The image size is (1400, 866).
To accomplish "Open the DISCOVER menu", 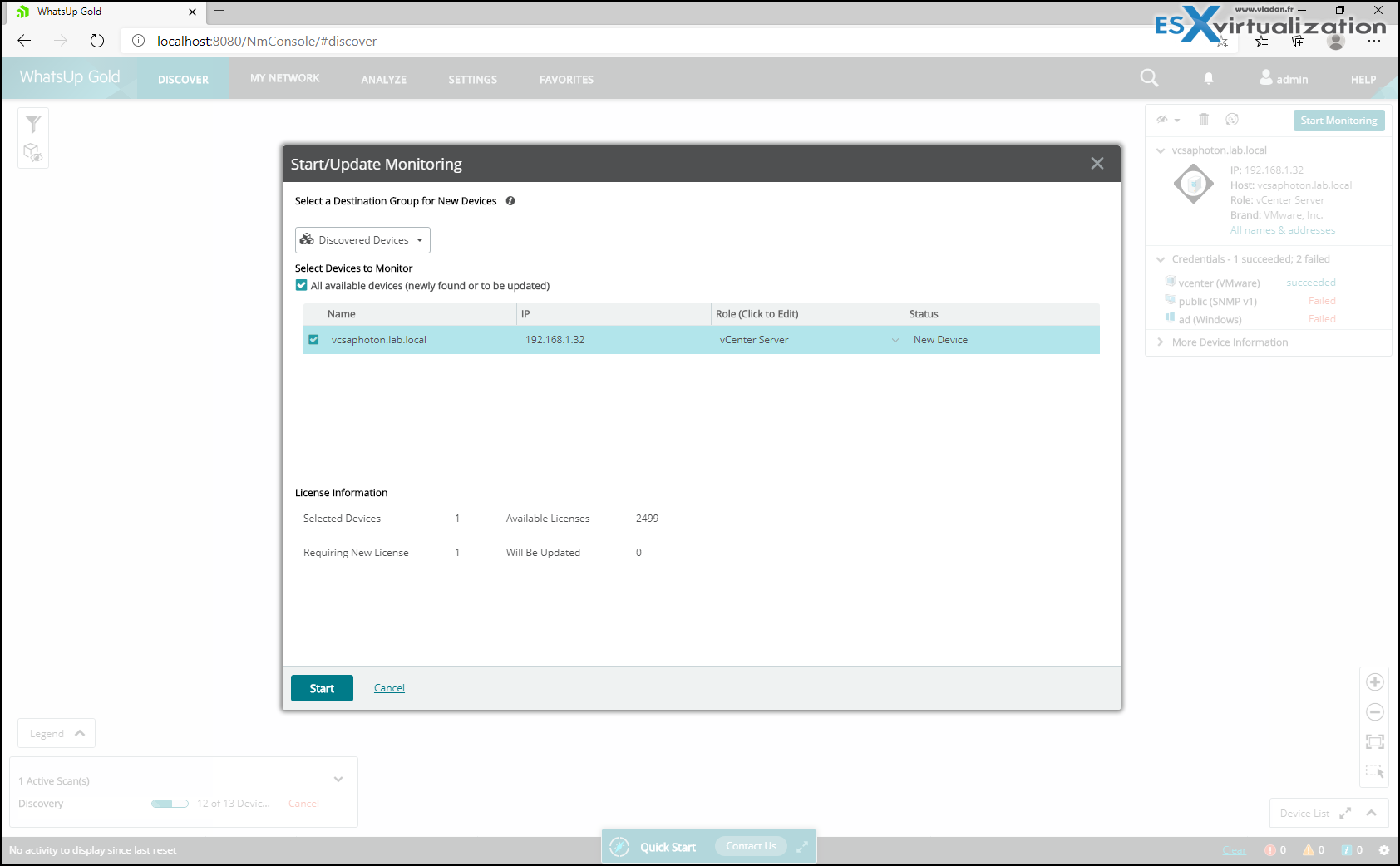I will [x=183, y=80].
